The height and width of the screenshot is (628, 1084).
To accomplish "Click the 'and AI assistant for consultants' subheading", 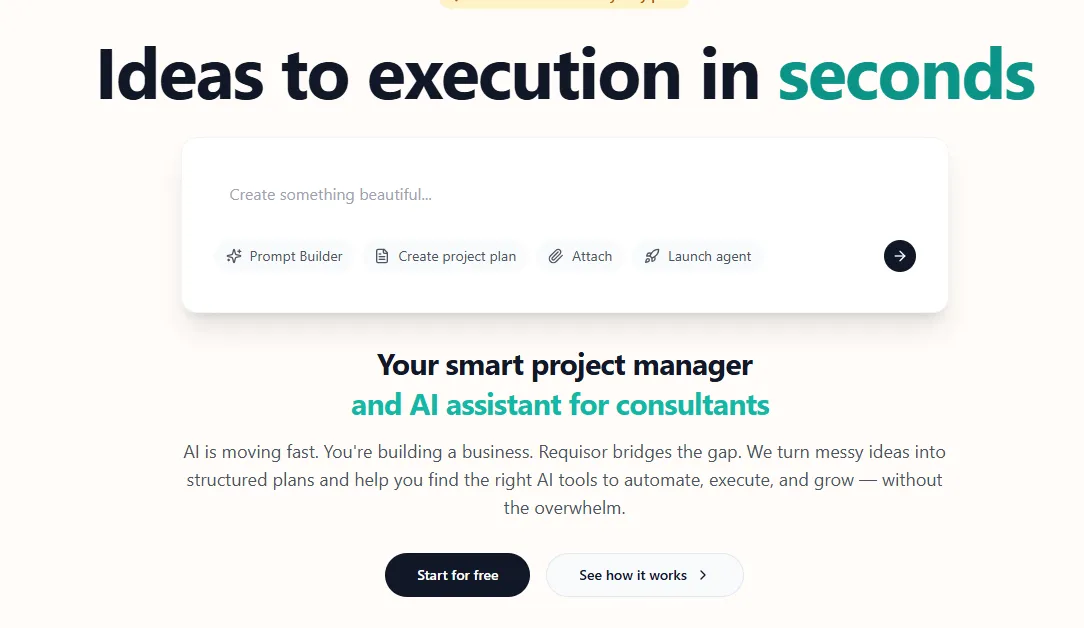I will [560, 405].
